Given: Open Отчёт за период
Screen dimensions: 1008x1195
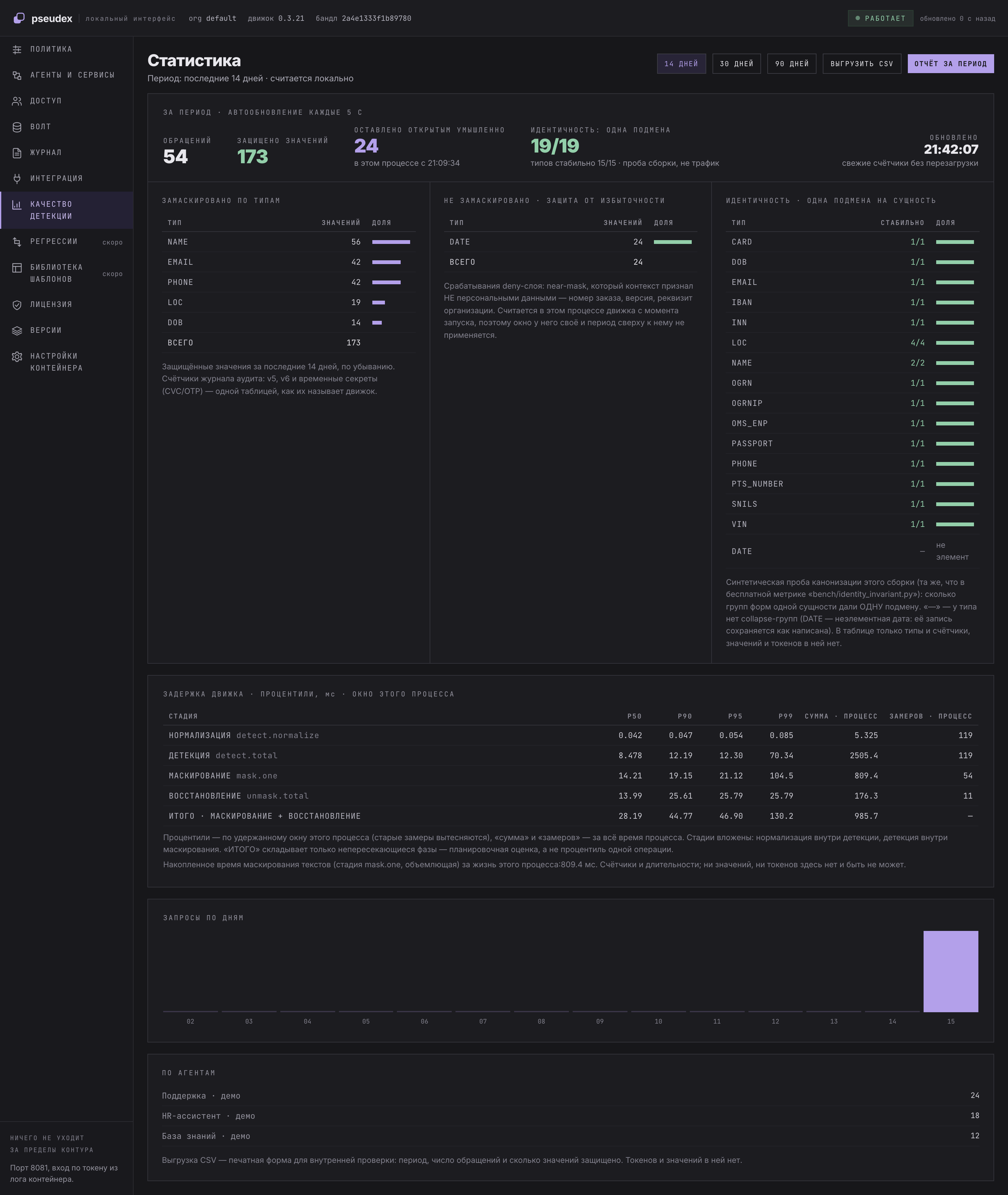Looking at the screenshot, I should coord(951,63).
